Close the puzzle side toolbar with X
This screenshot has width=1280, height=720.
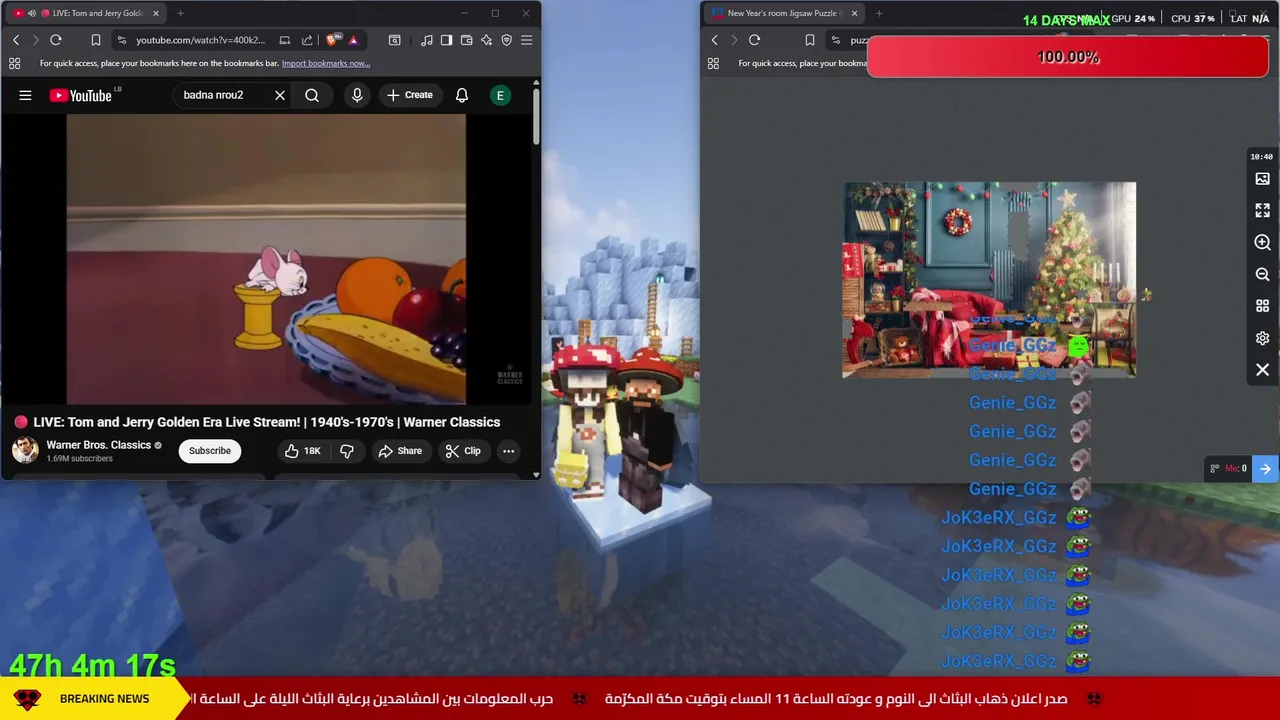tap(1262, 370)
